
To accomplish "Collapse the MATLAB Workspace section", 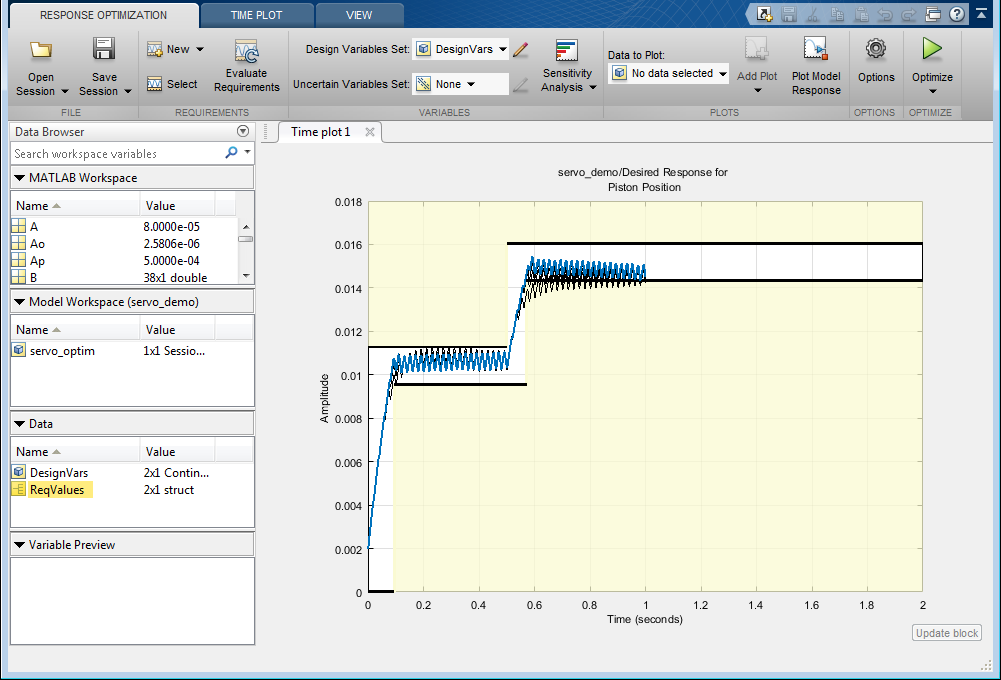I will (x=20, y=178).
